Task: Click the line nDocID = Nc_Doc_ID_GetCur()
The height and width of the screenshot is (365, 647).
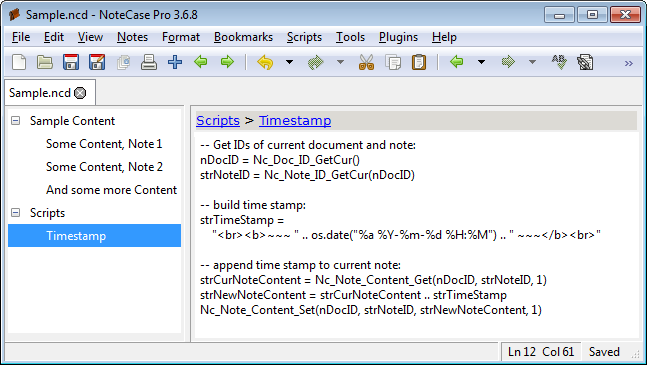Action: [280, 160]
